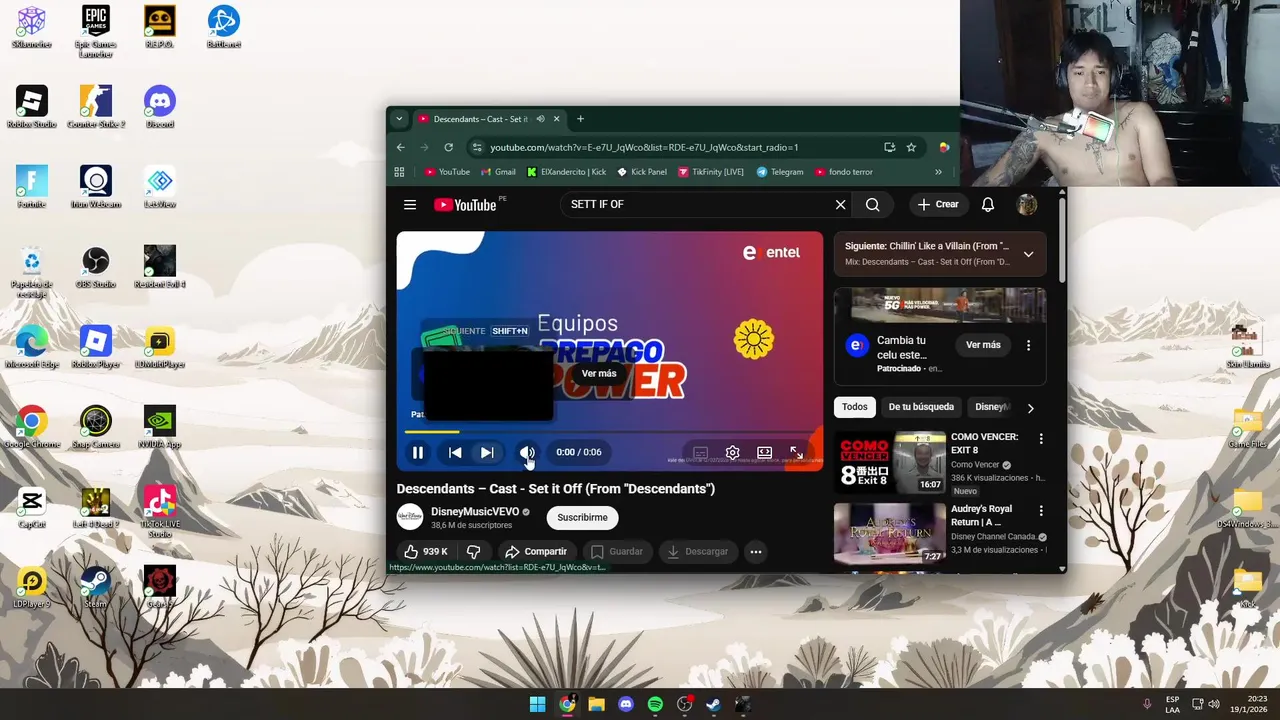The image size is (1280, 720).
Task: Pause the video with the pause button
Action: point(418,453)
